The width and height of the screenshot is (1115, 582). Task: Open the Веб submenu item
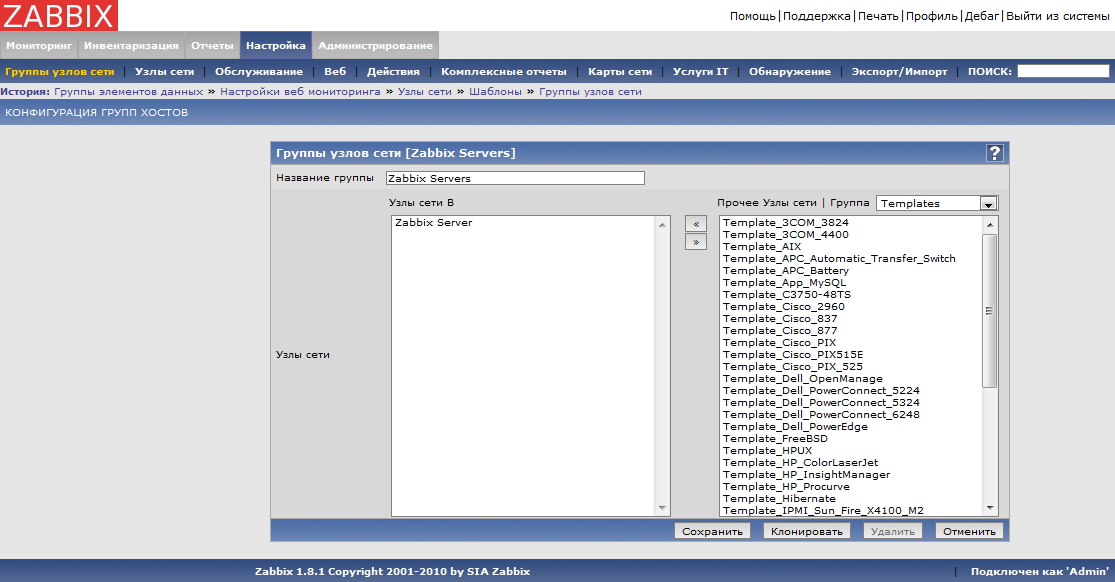point(335,72)
